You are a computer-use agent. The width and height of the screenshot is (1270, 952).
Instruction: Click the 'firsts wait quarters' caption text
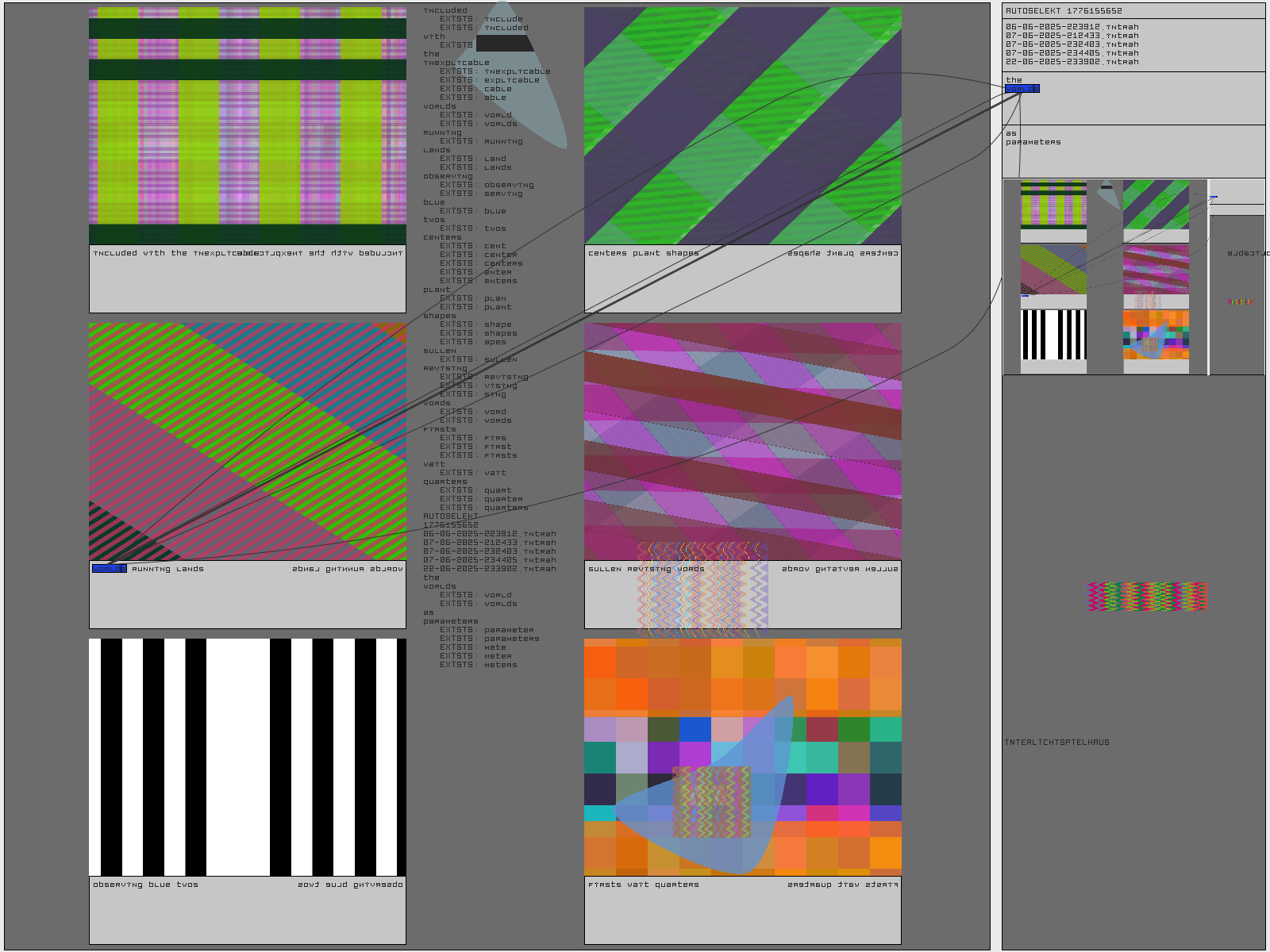tap(643, 885)
